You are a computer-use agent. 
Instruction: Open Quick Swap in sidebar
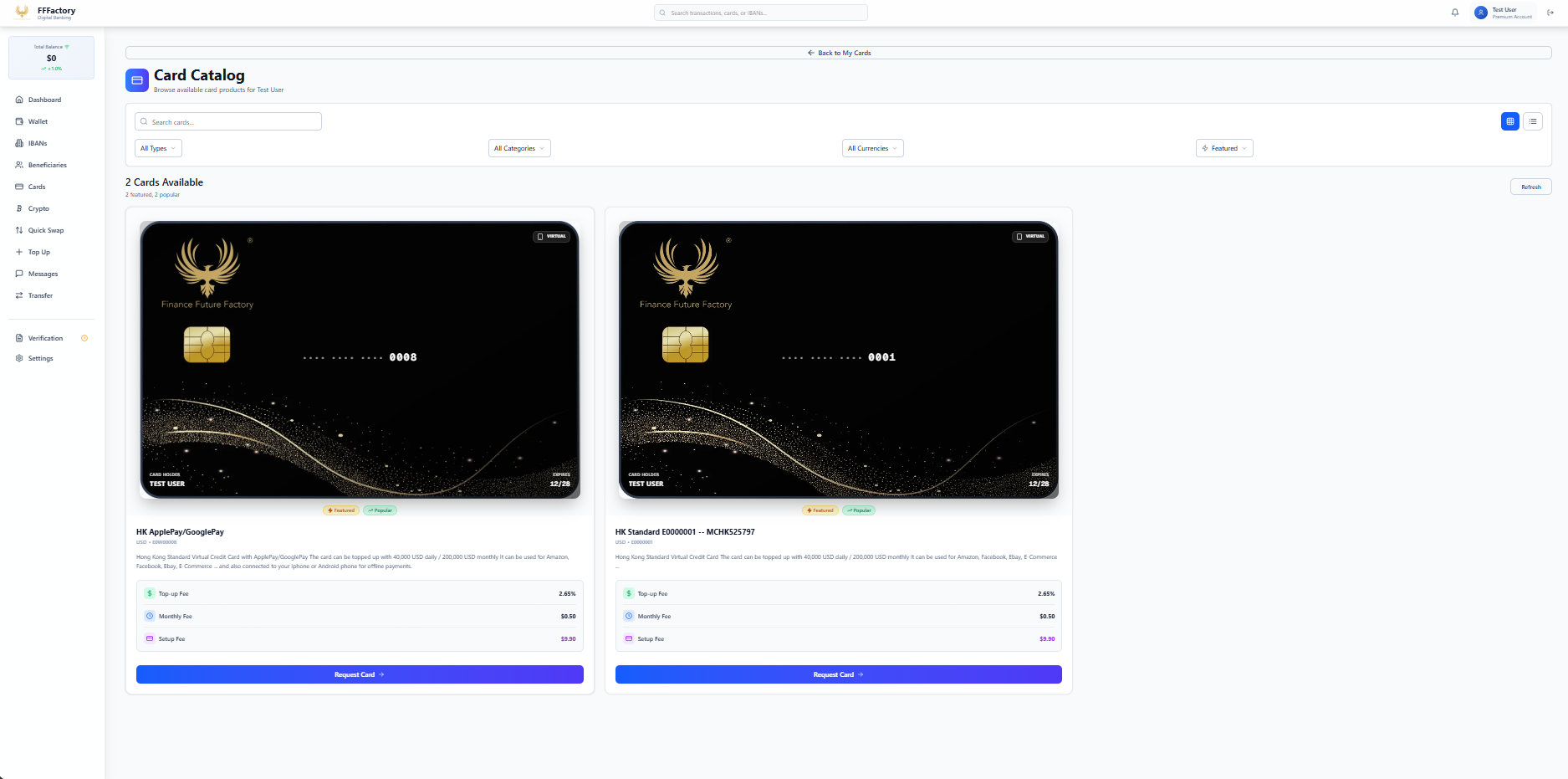pos(45,230)
